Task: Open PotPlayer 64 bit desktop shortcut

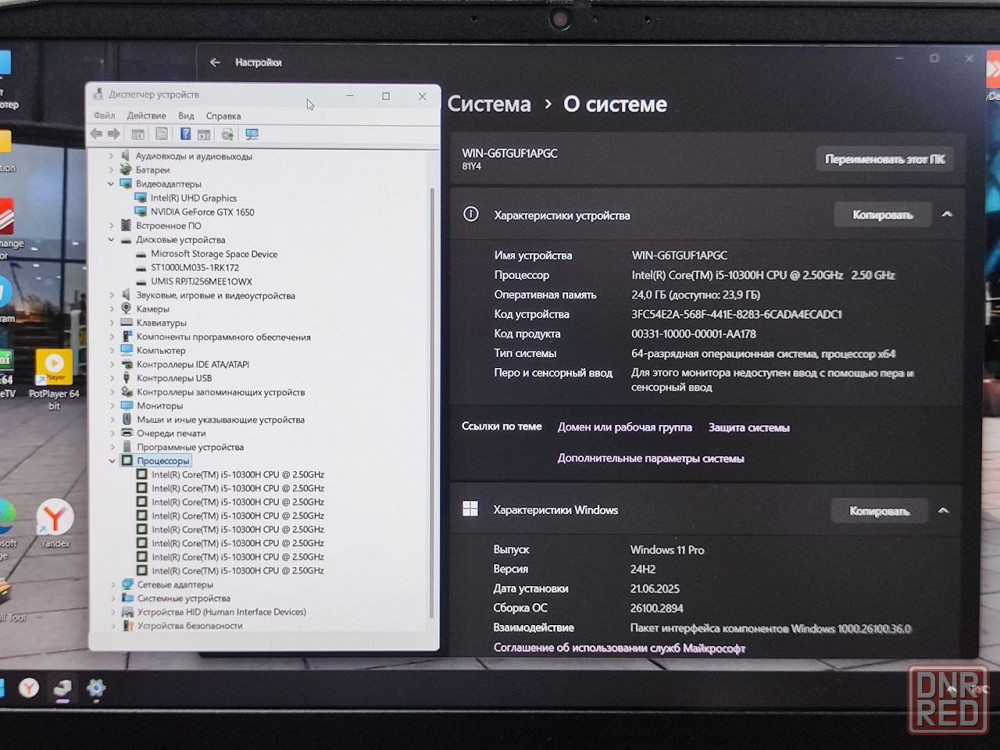Action: (54, 379)
